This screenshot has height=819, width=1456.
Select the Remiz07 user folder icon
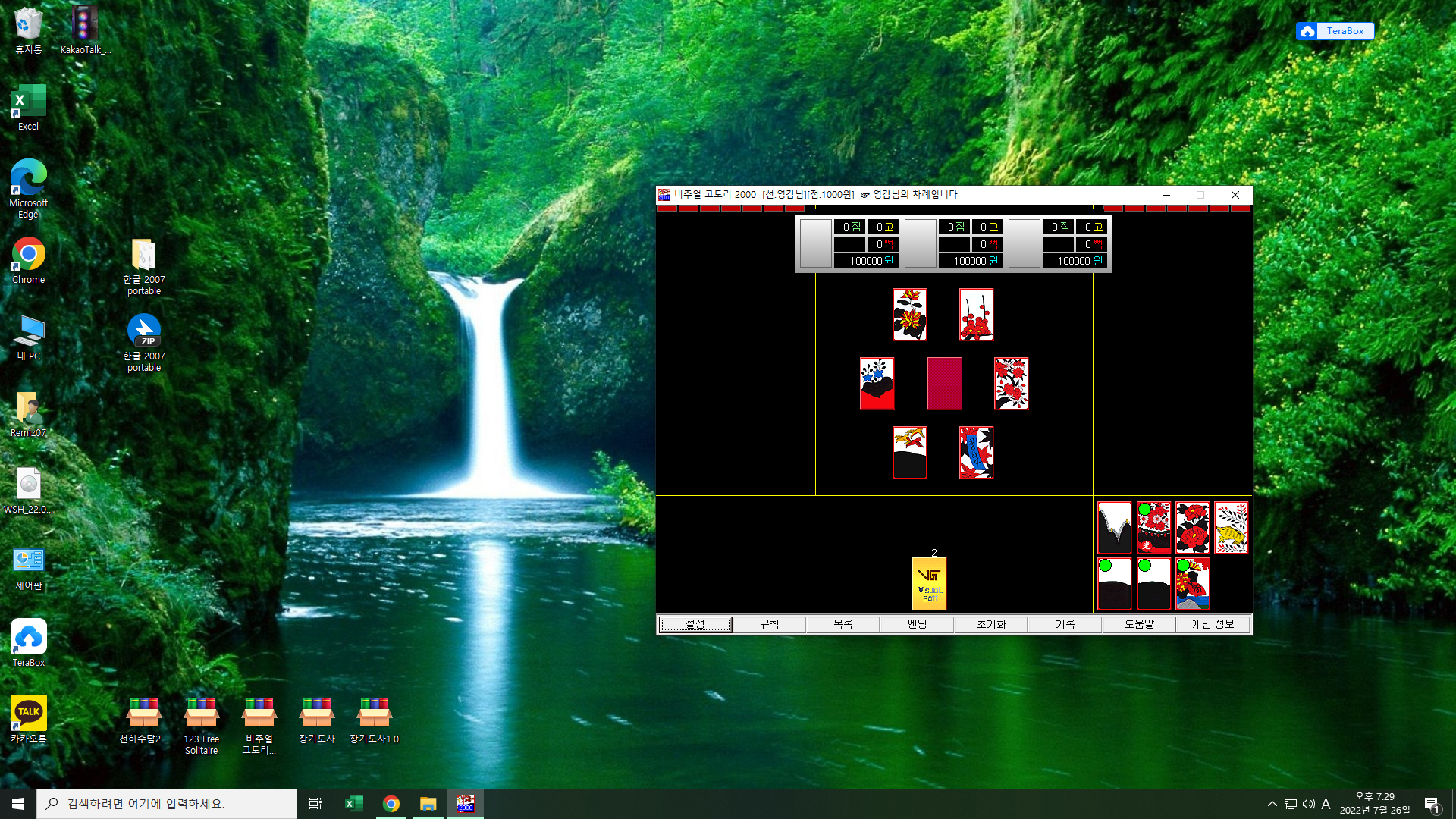tap(28, 414)
